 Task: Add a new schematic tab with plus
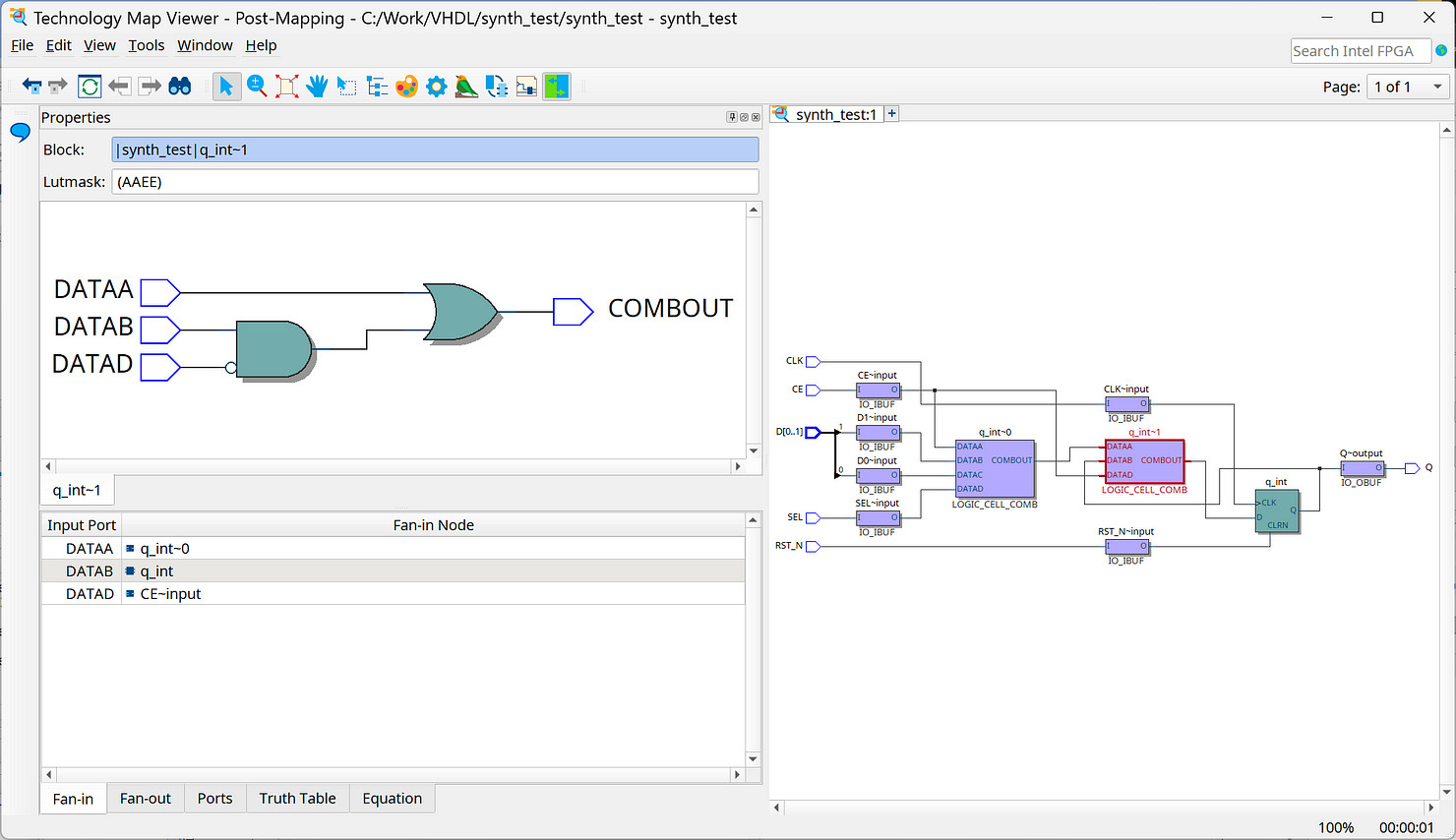coord(892,114)
